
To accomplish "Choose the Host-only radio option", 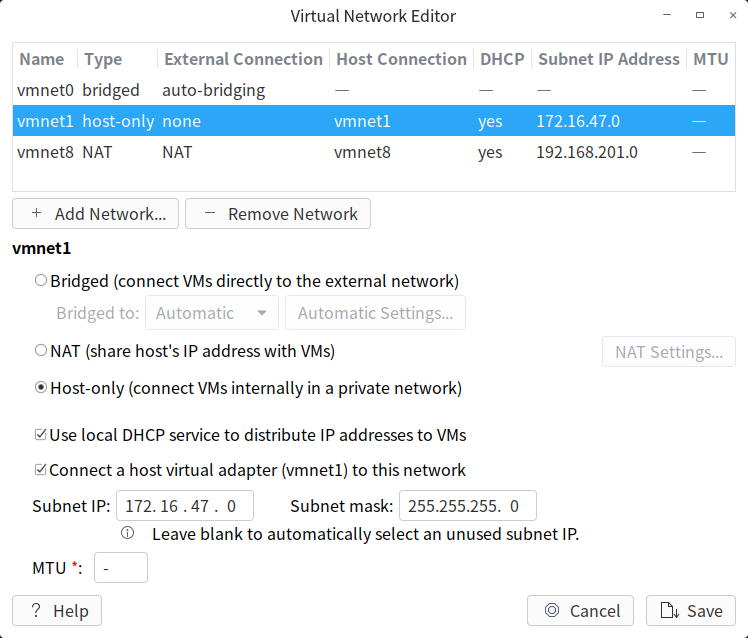I will 41,388.
